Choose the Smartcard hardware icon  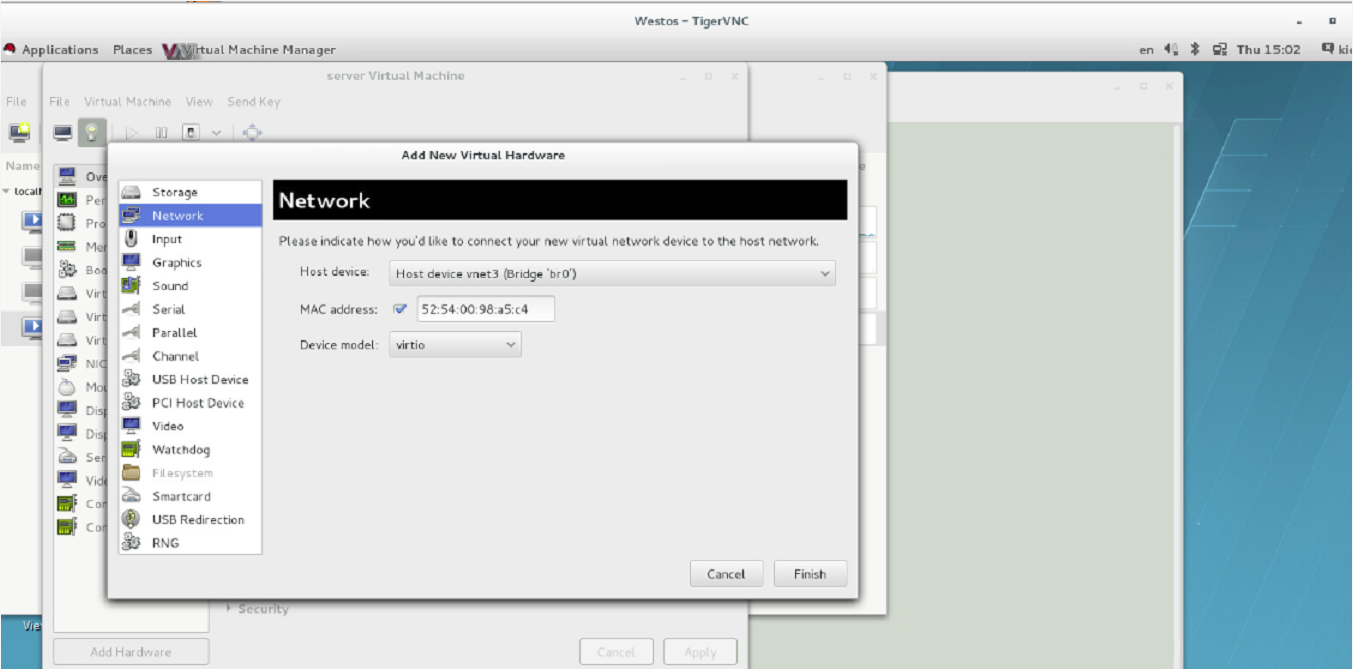(131, 496)
